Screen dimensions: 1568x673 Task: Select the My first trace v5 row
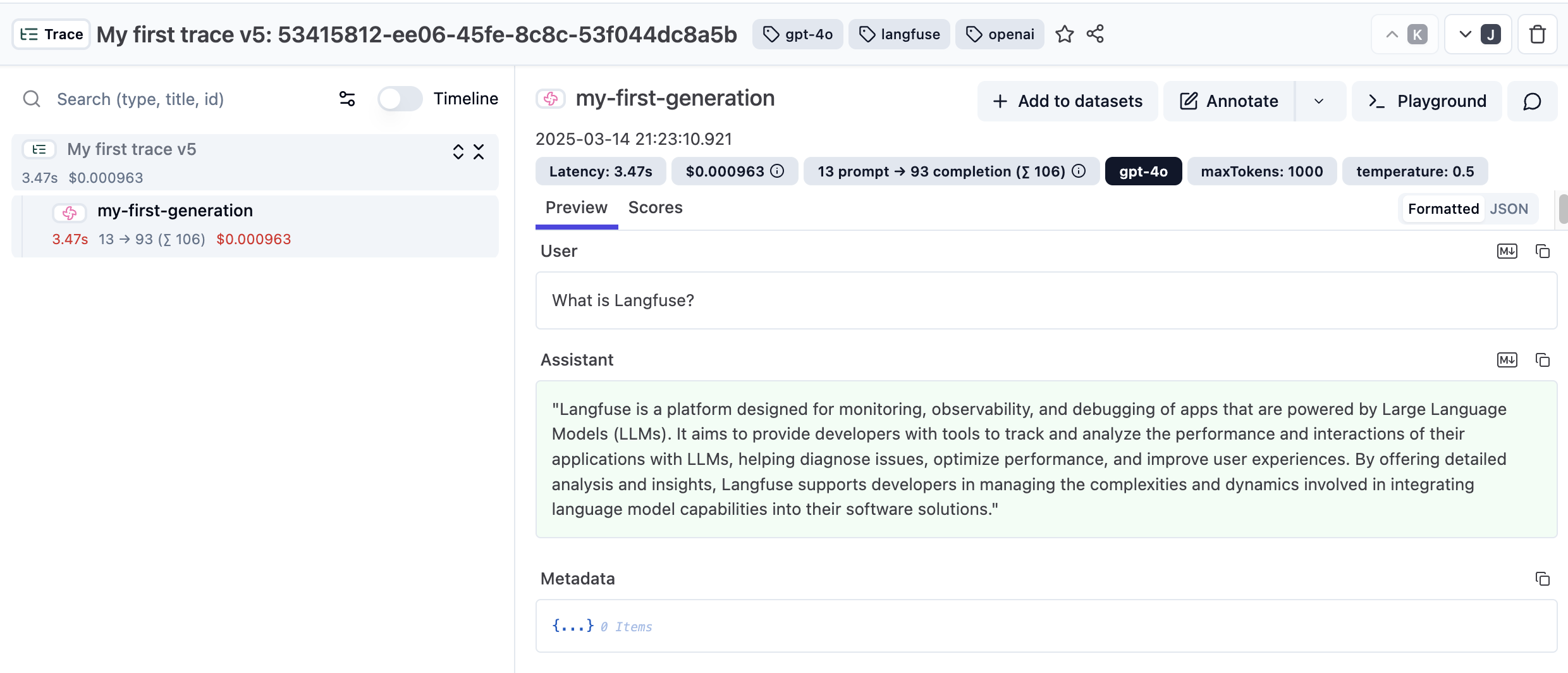pos(255,162)
